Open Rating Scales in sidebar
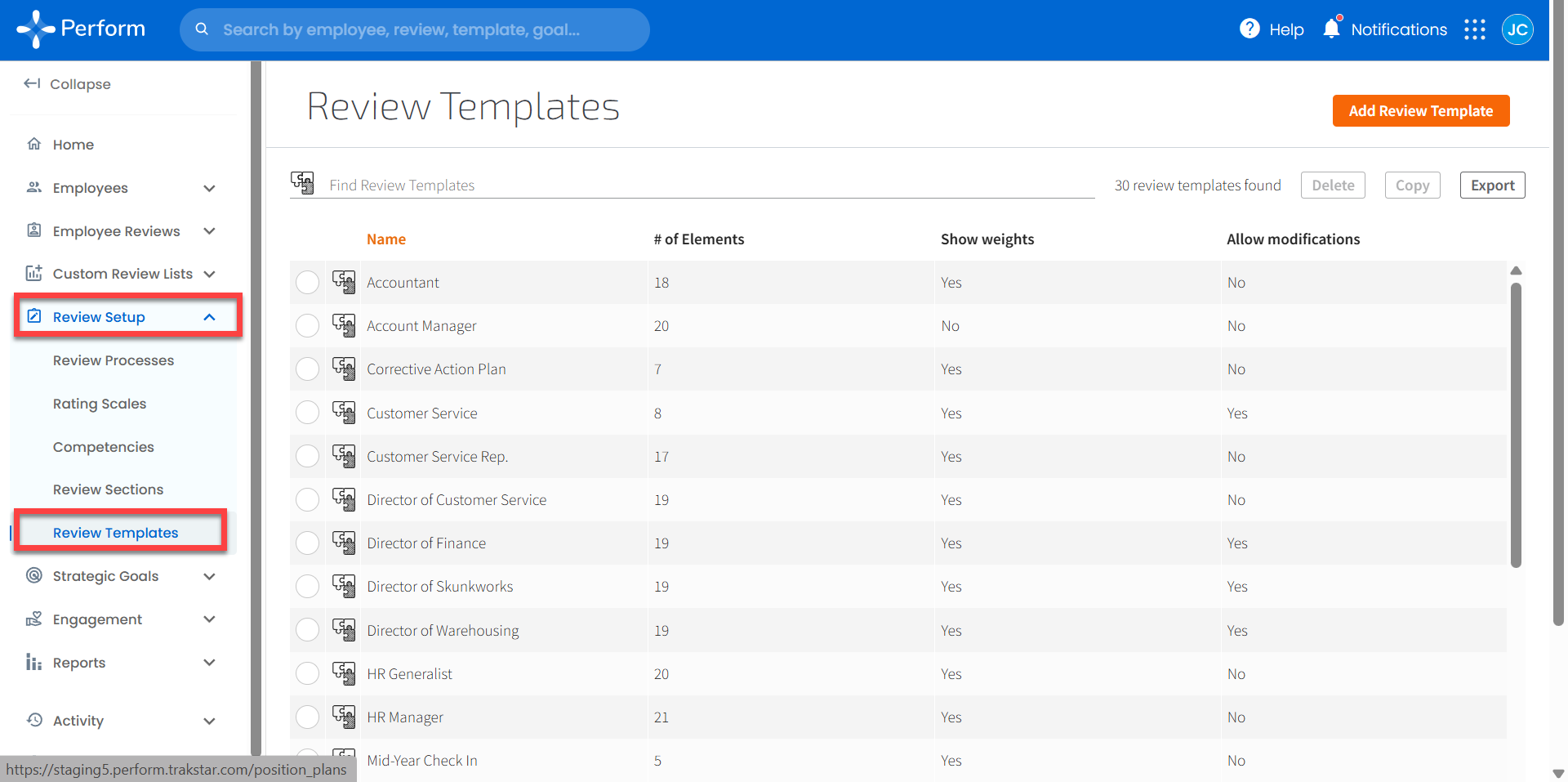The height and width of the screenshot is (782, 1568). point(100,404)
